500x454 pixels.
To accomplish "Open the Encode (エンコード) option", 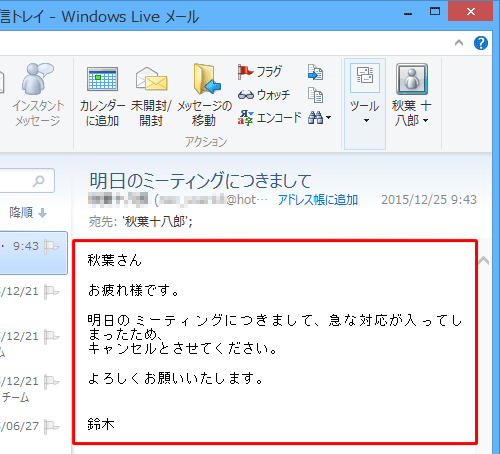I will [269, 118].
